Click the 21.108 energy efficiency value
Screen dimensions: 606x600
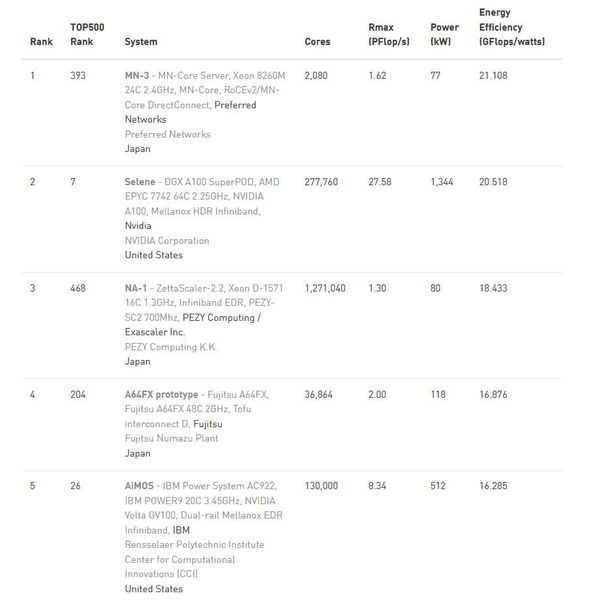click(x=495, y=75)
